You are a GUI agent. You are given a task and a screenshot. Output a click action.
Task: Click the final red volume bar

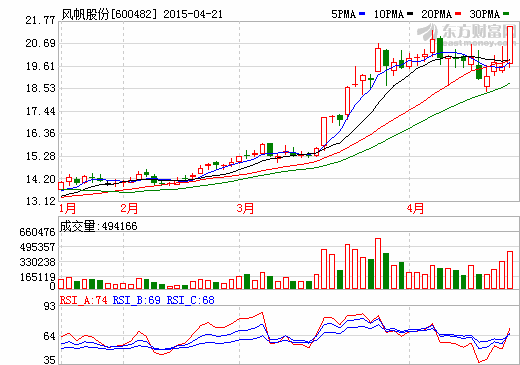pos(510,270)
